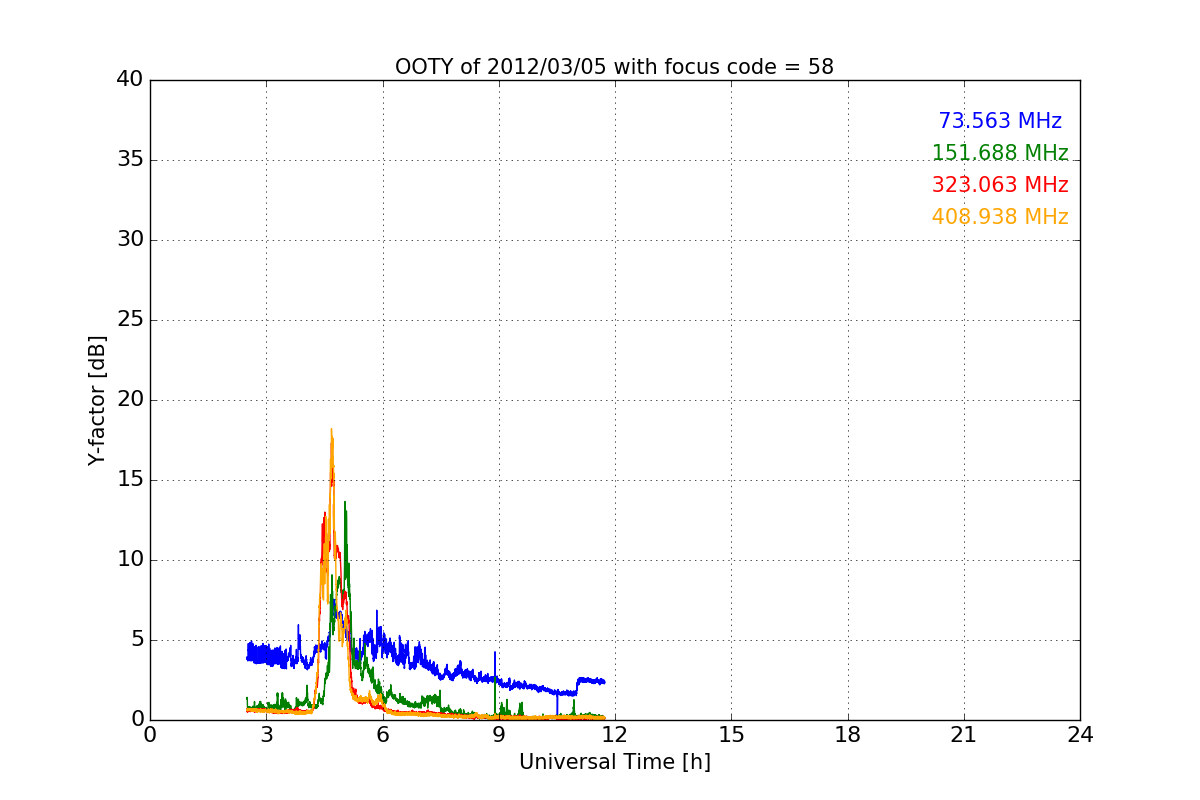Click the y-axis tick label 35
This screenshot has height=800, width=1200.
[x=130, y=160]
